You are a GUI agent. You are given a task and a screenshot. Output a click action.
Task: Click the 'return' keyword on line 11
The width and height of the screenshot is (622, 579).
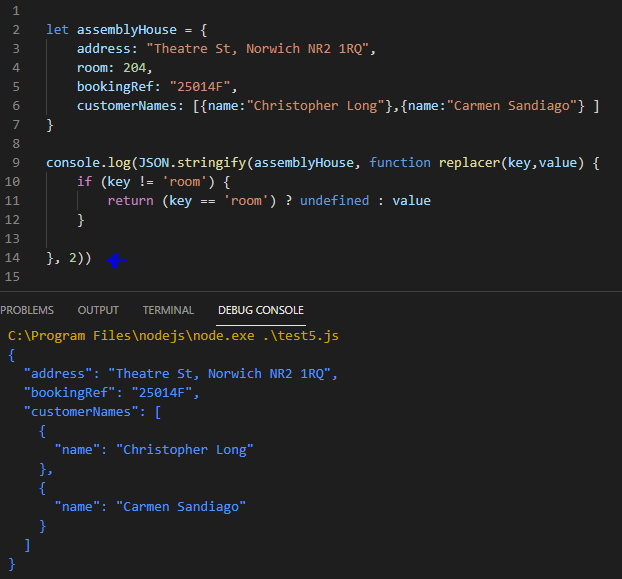pos(131,201)
